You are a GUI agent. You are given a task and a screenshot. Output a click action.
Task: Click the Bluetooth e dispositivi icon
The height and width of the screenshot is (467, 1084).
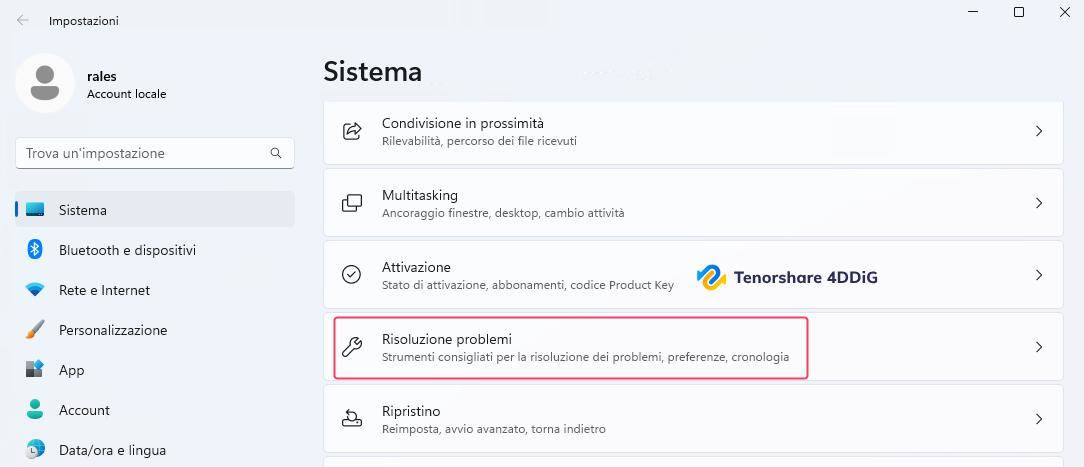click(x=35, y=250)
